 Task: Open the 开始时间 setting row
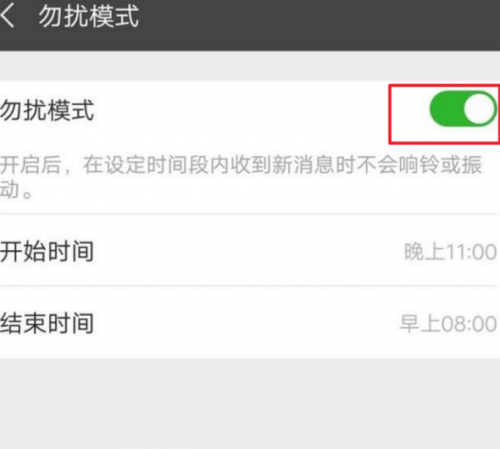point(250,250)
